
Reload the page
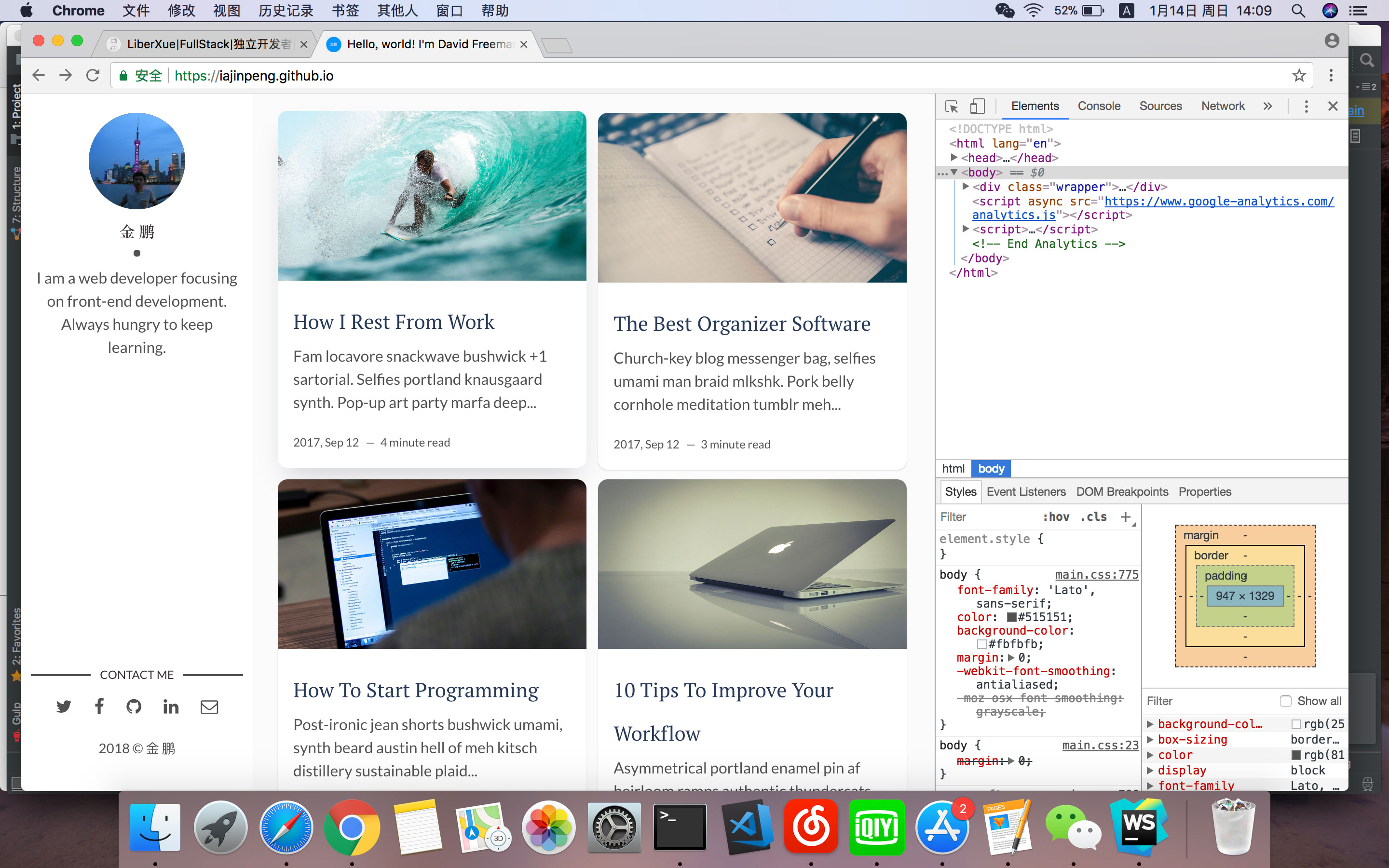tap(93, 75)
